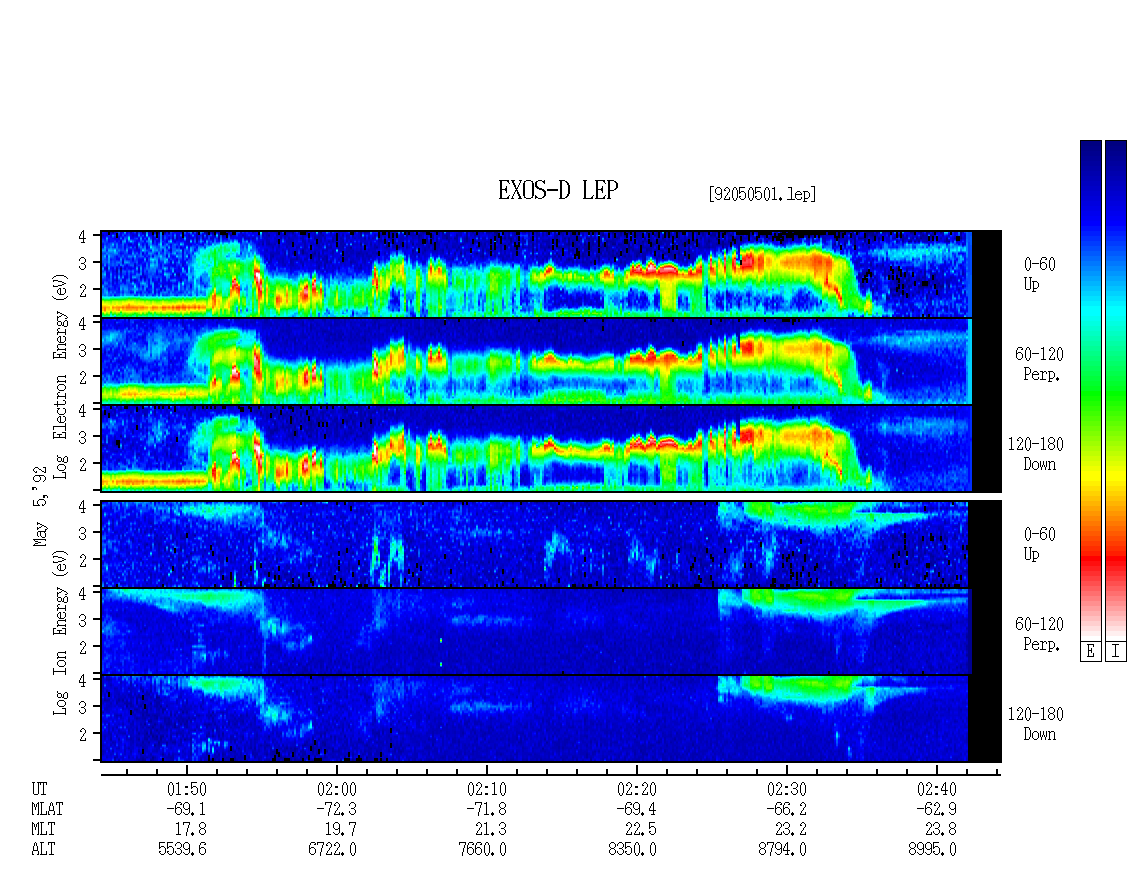The height and width of the screenshot is (875, 1130).
Task: Click the MLT value 17.8
Action: 190,830
